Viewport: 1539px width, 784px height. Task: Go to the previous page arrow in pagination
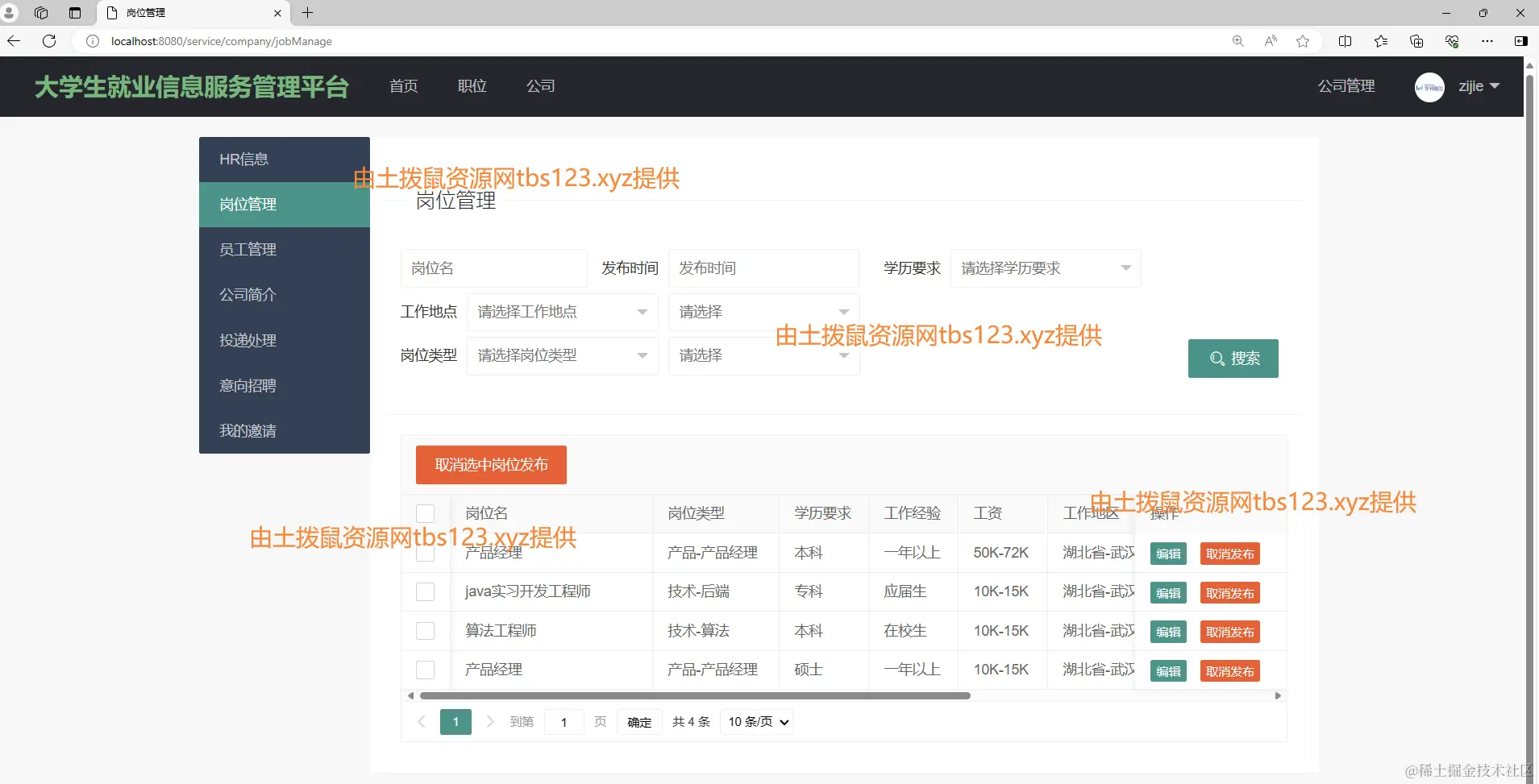[x=422, y=722]
